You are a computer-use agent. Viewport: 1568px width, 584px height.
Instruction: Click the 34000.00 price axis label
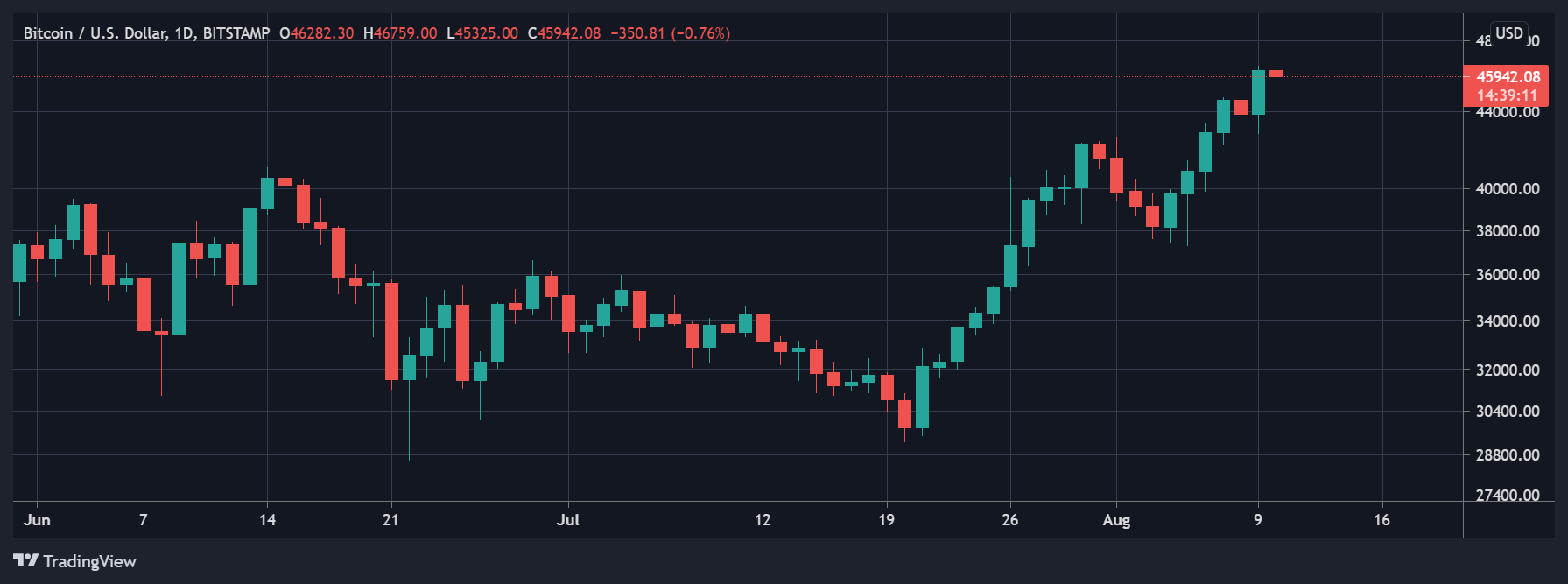(x=1508, y=320)
